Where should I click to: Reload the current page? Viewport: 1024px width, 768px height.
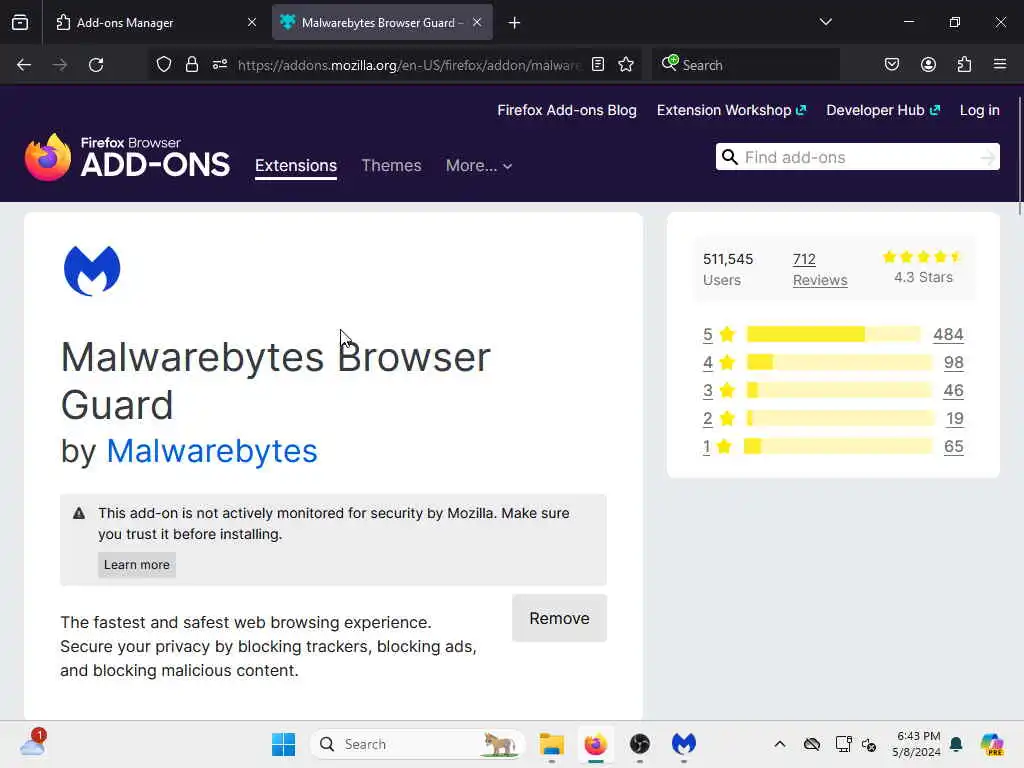pyautogui.click(x=96, y=65)
